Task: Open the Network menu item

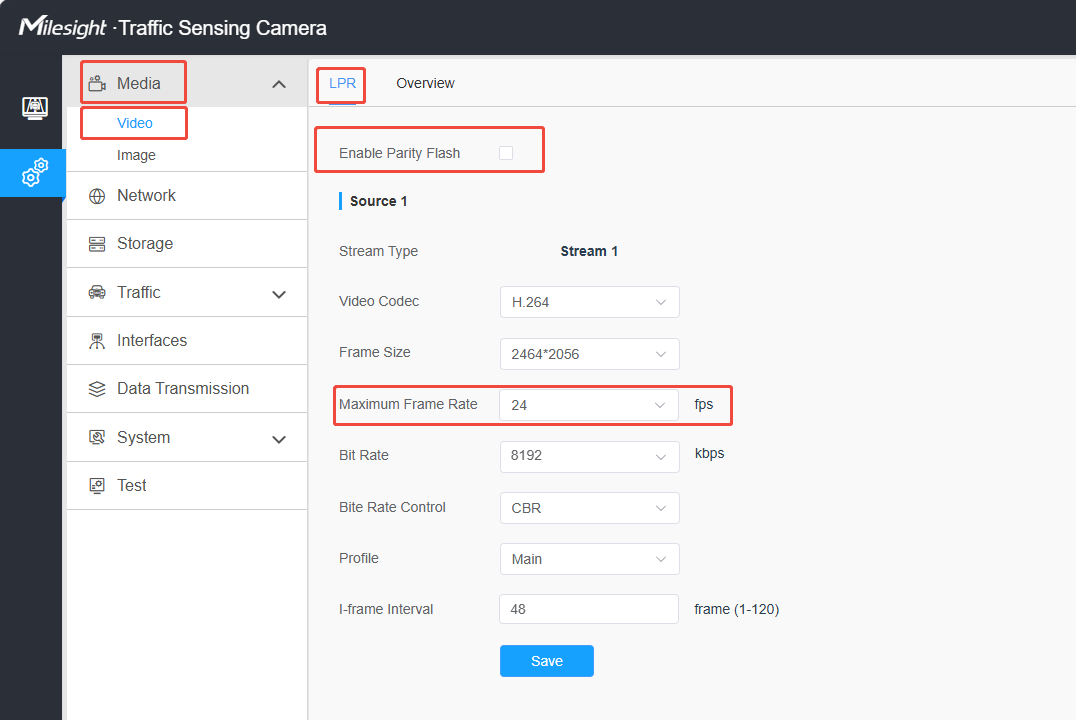Action: pos(187,196)
